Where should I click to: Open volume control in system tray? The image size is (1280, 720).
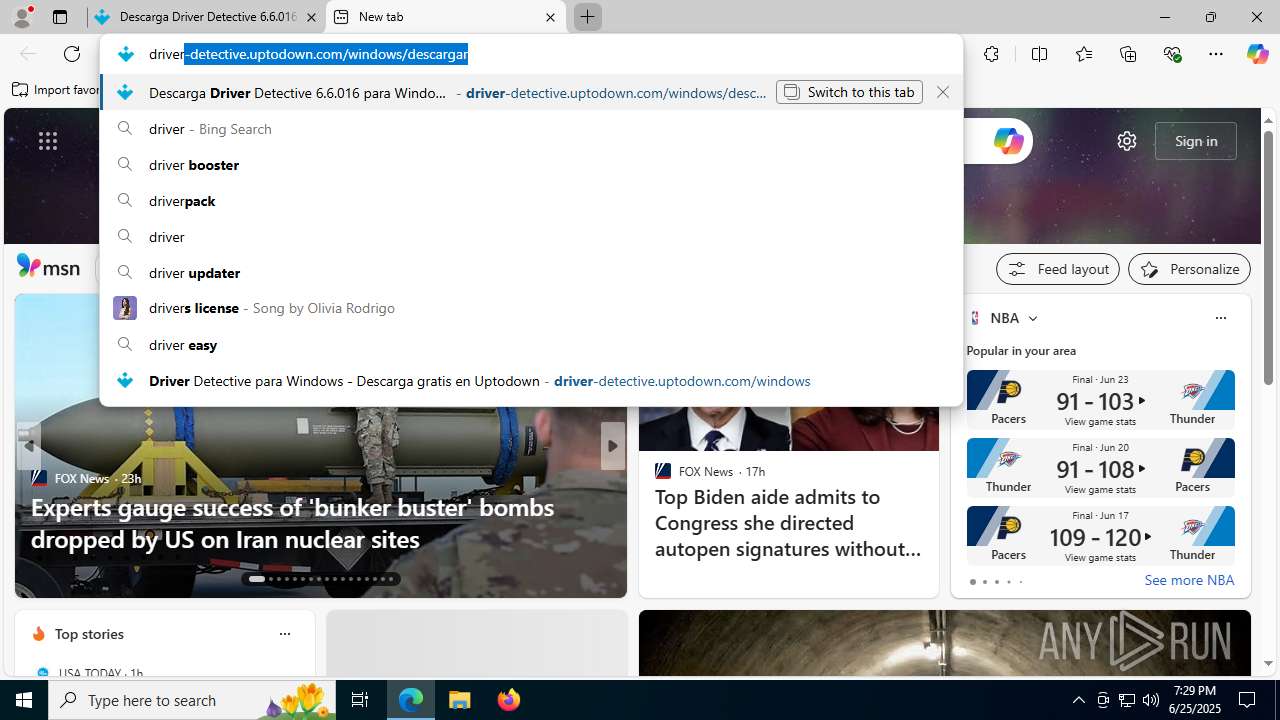(x=1151, y=700)
